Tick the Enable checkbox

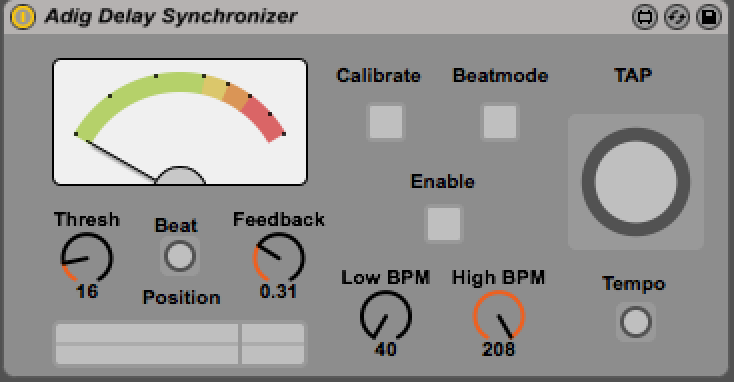(x=444, y=223)
